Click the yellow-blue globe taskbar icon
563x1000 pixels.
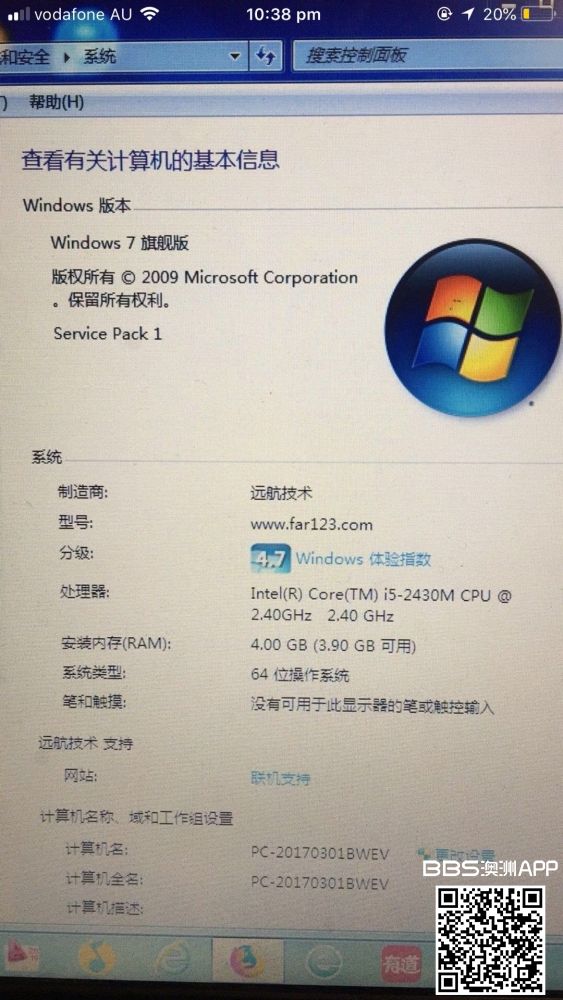[96, 959]
